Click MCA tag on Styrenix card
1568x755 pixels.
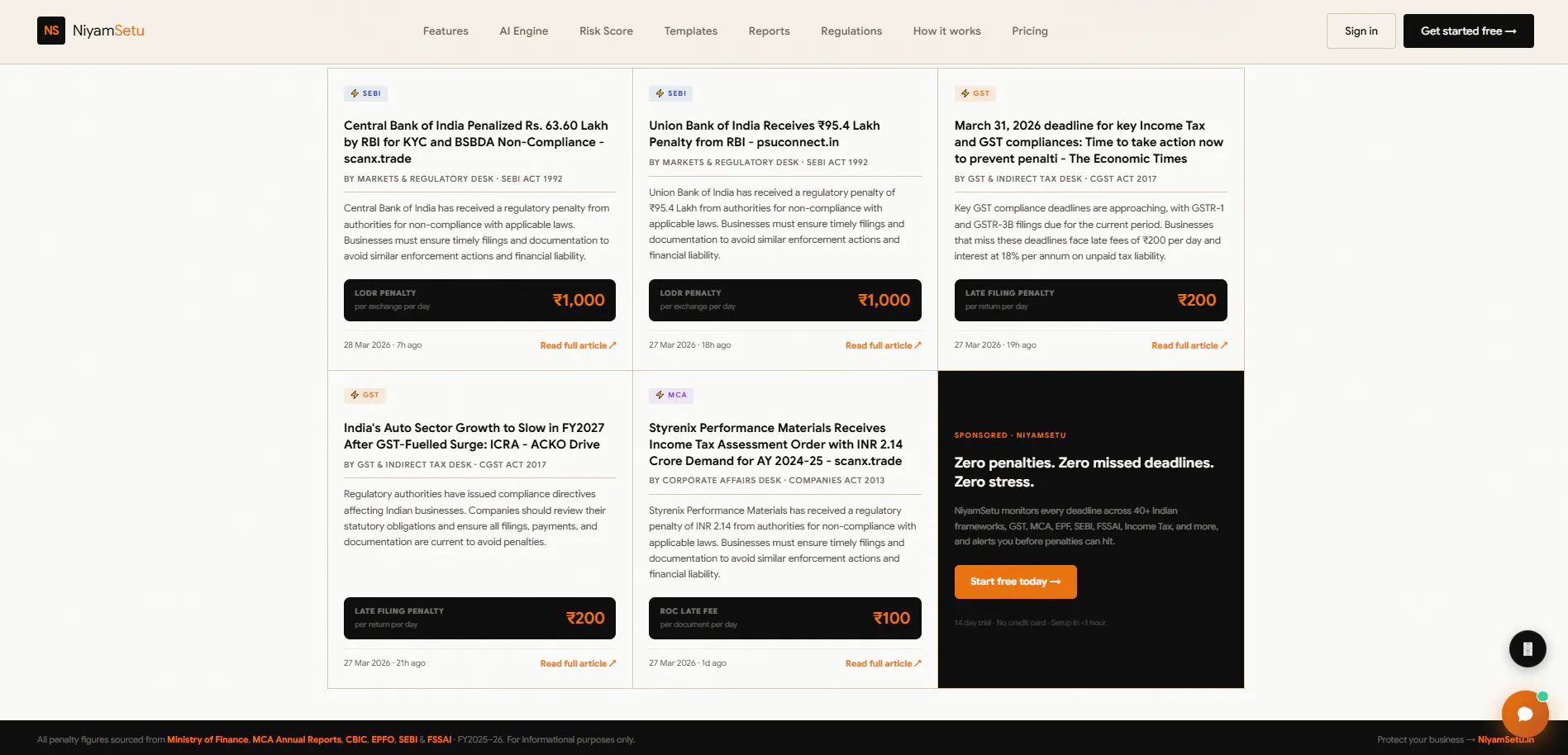click(x=671, y=395)
